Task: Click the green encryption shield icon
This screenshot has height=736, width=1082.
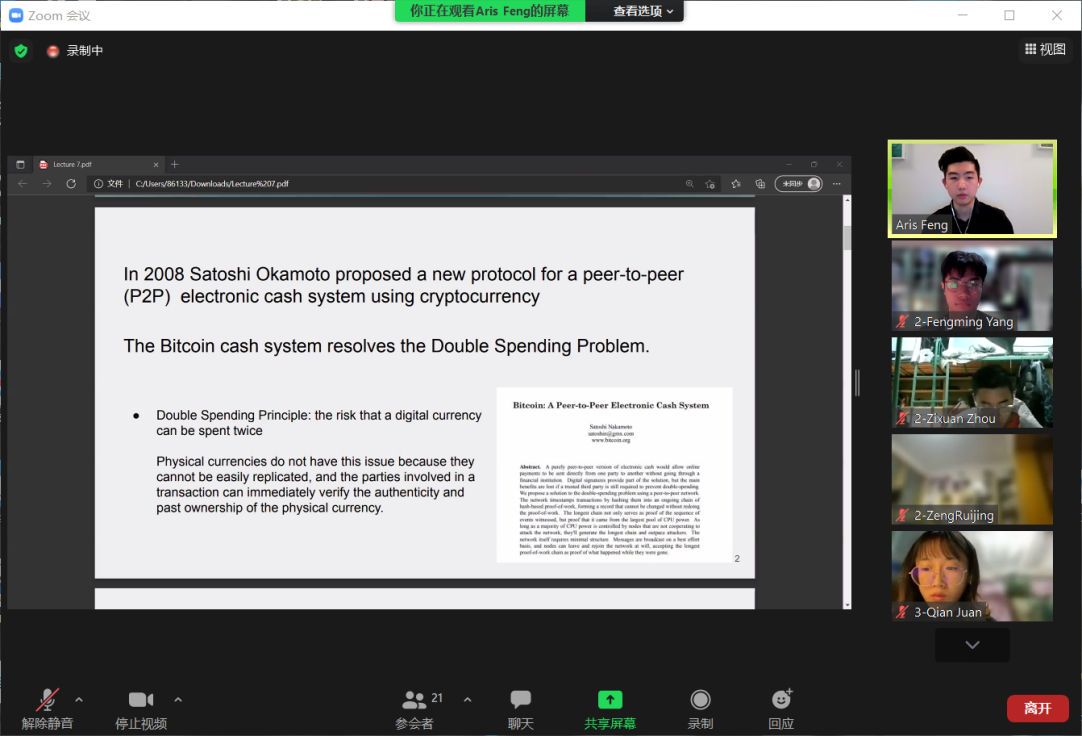Action: pyautogui.click(x=21, y=51)
